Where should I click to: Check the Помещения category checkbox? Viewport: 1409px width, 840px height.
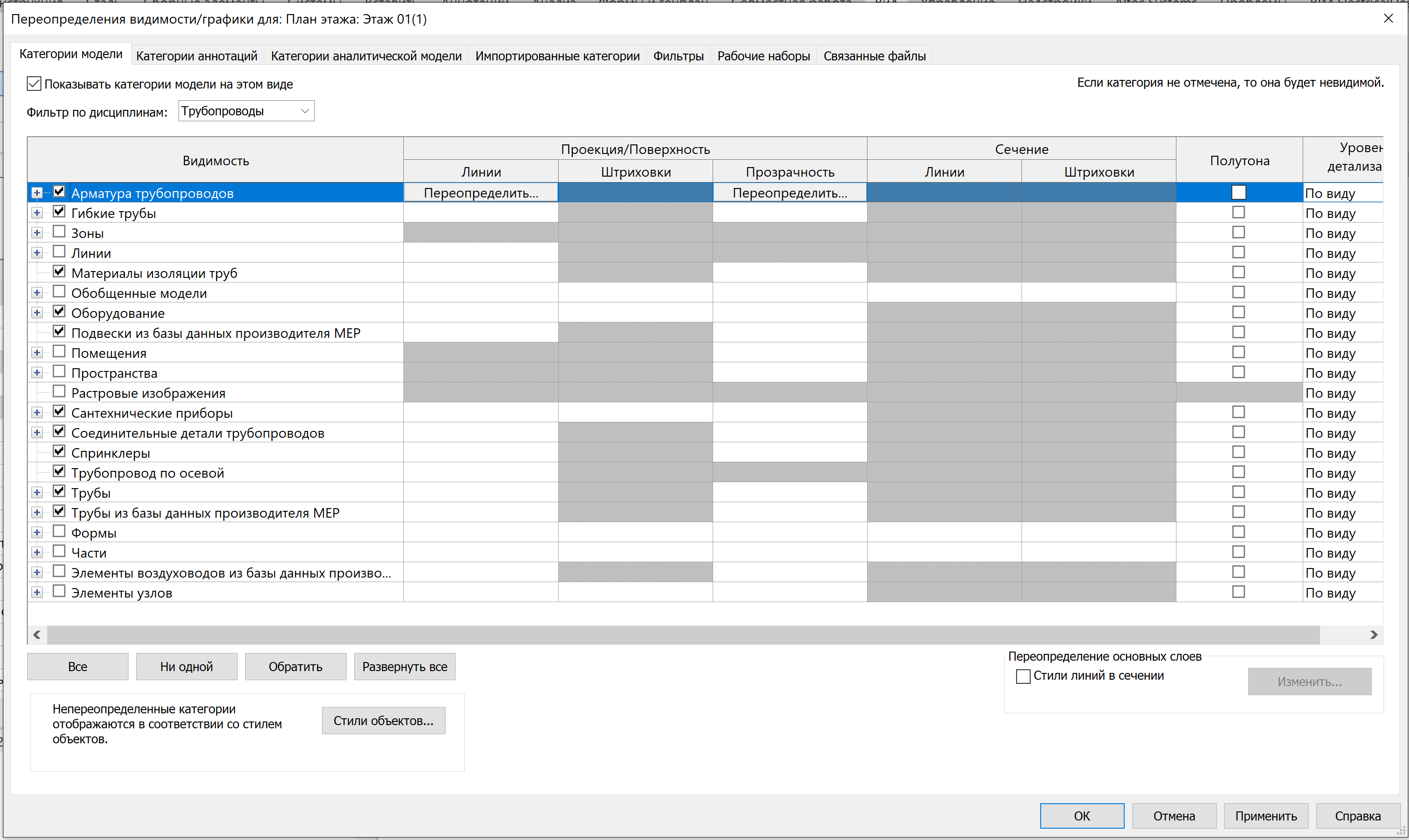point(59,351)
